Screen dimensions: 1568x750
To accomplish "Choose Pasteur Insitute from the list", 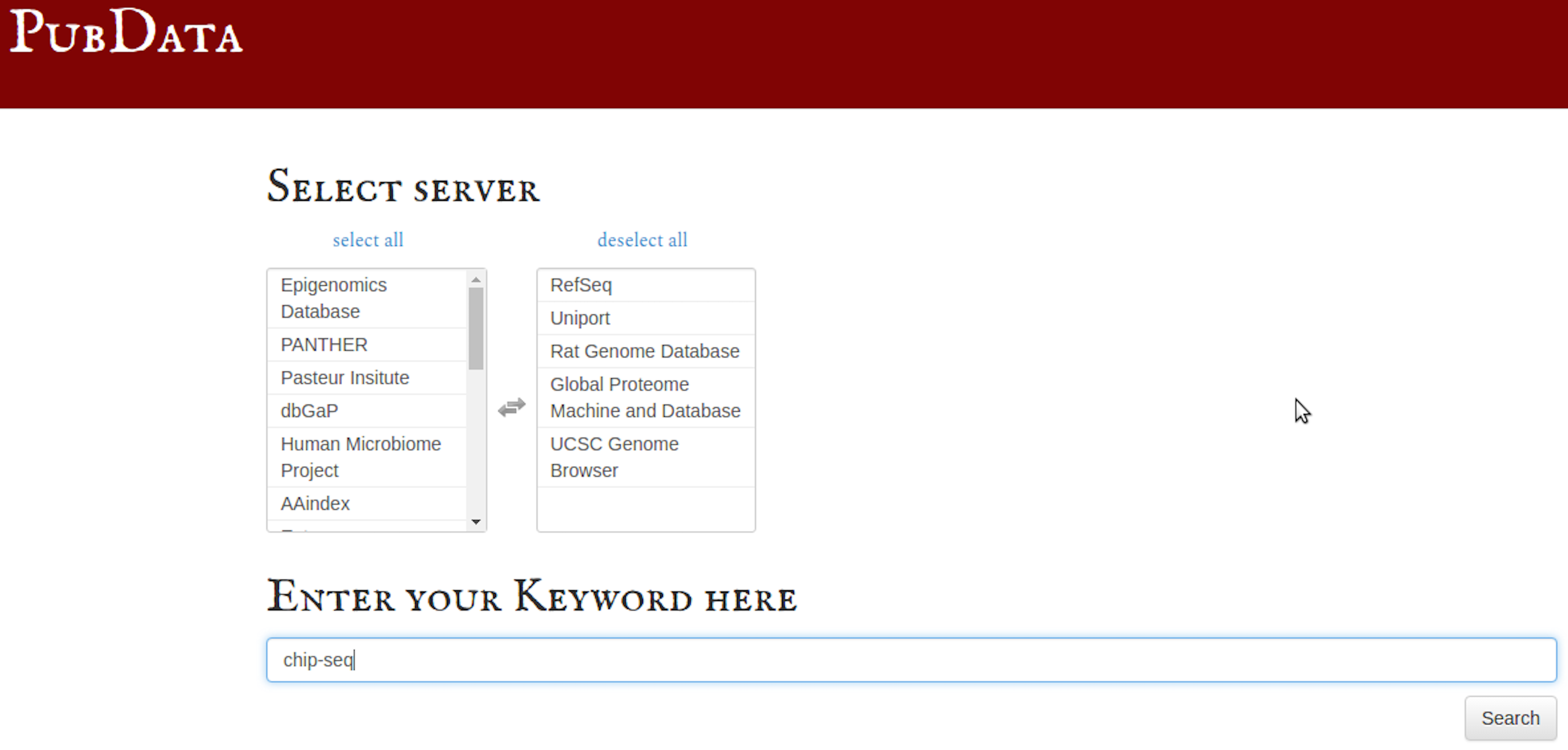I will (x=367, y=378).
